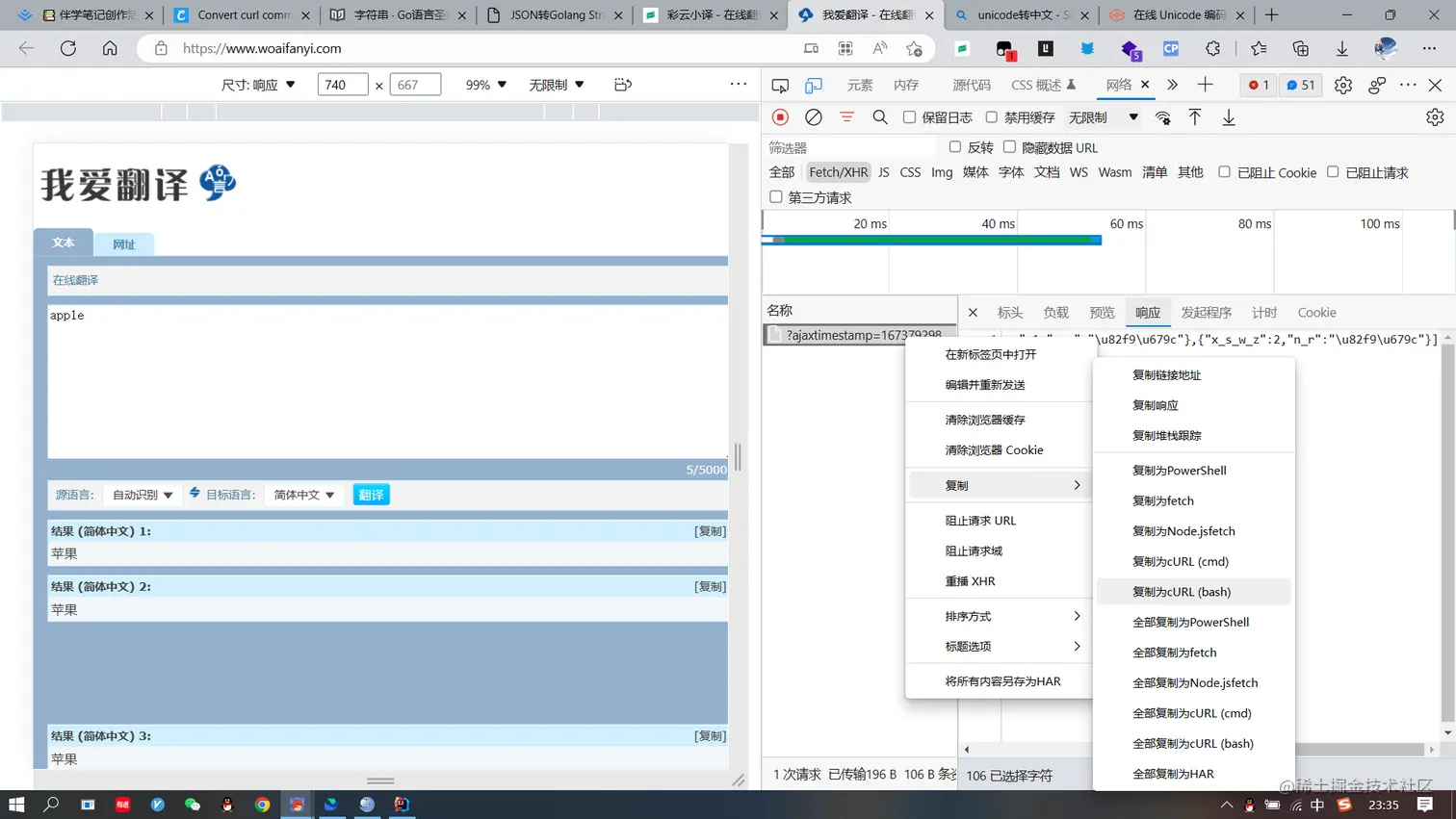1456x819 pixels.
Task: Click the [复制] link for result 3
Action: [x=711, y=736]
